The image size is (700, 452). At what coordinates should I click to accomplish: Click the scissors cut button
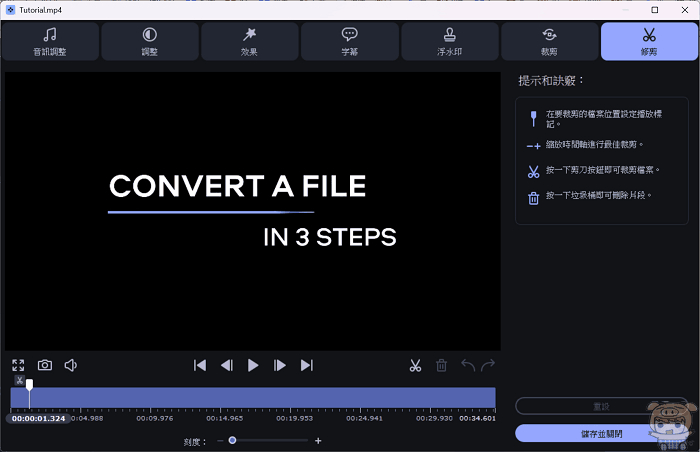(x=415, y=366)
